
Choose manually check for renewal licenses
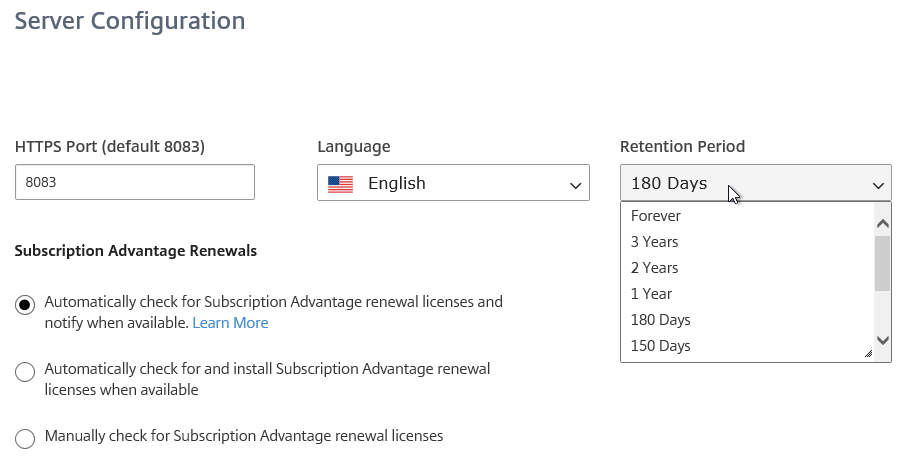click(25, 438)
